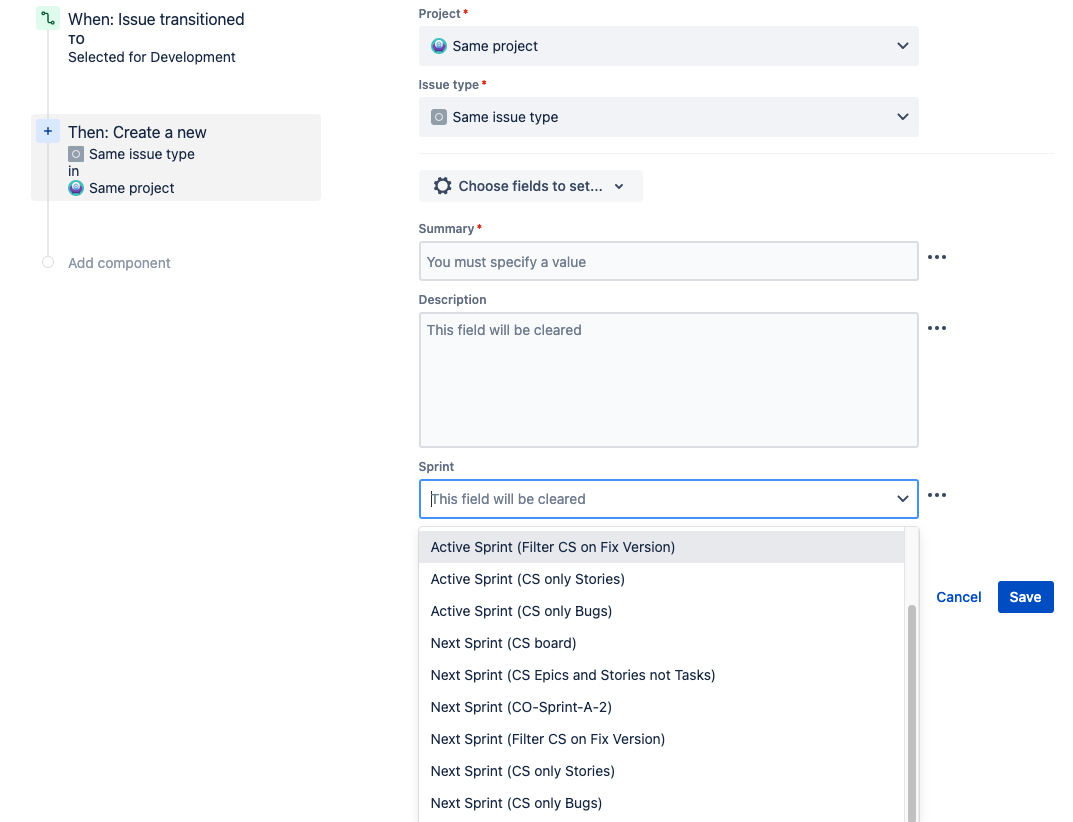Click the Cancel link
The image size is (1073, 822).
(x=958, y=597)
